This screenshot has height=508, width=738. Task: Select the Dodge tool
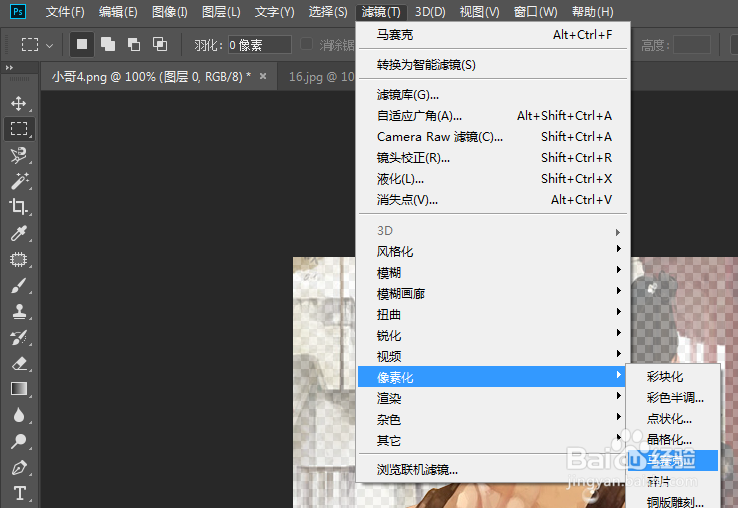[19, 441]
